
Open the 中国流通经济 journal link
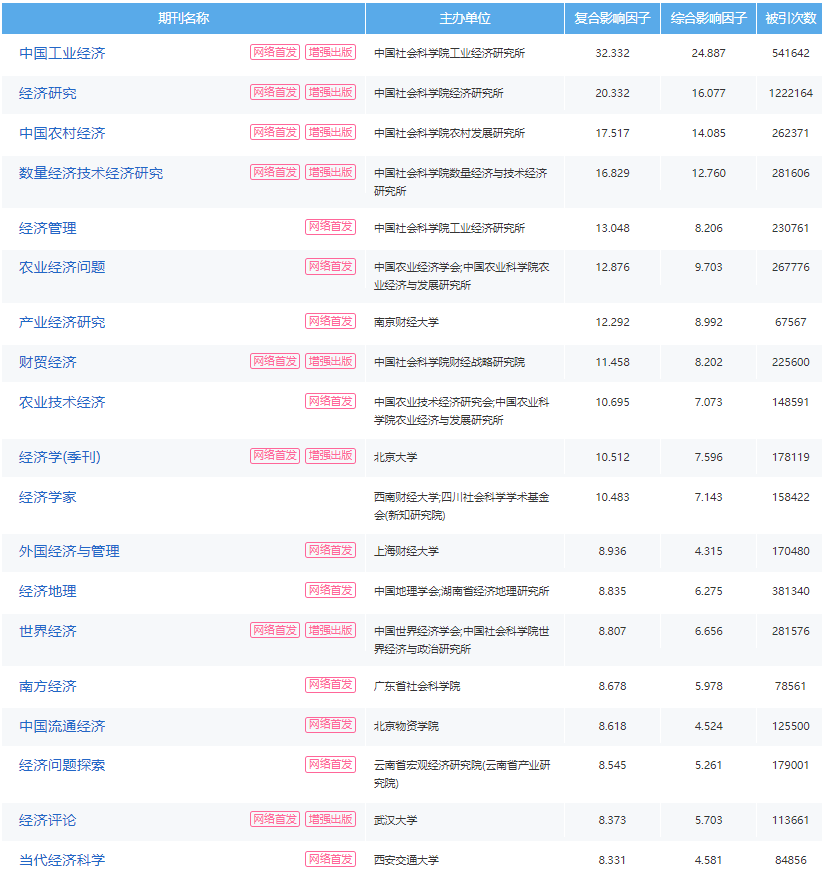pos(62,726)
